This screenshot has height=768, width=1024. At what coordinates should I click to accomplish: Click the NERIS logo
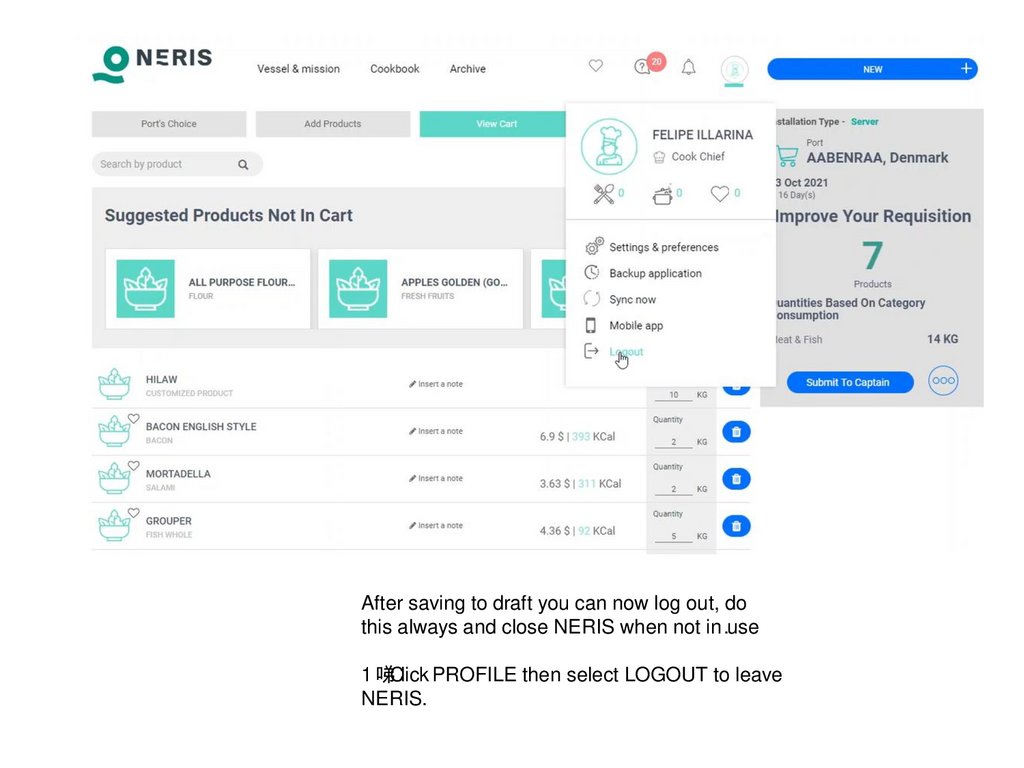[152, 64]
